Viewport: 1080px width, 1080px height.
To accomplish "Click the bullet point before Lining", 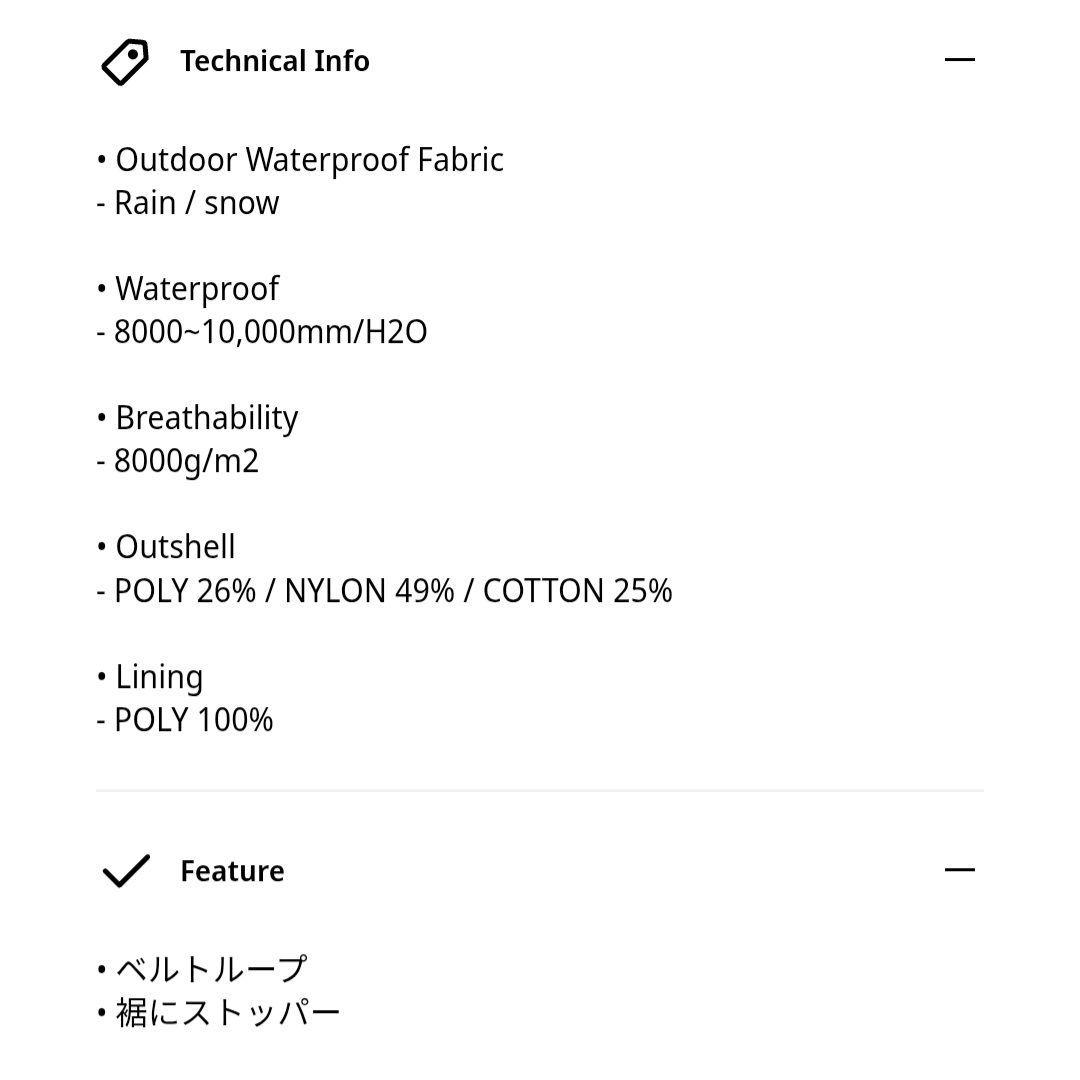I will (101, 677).
